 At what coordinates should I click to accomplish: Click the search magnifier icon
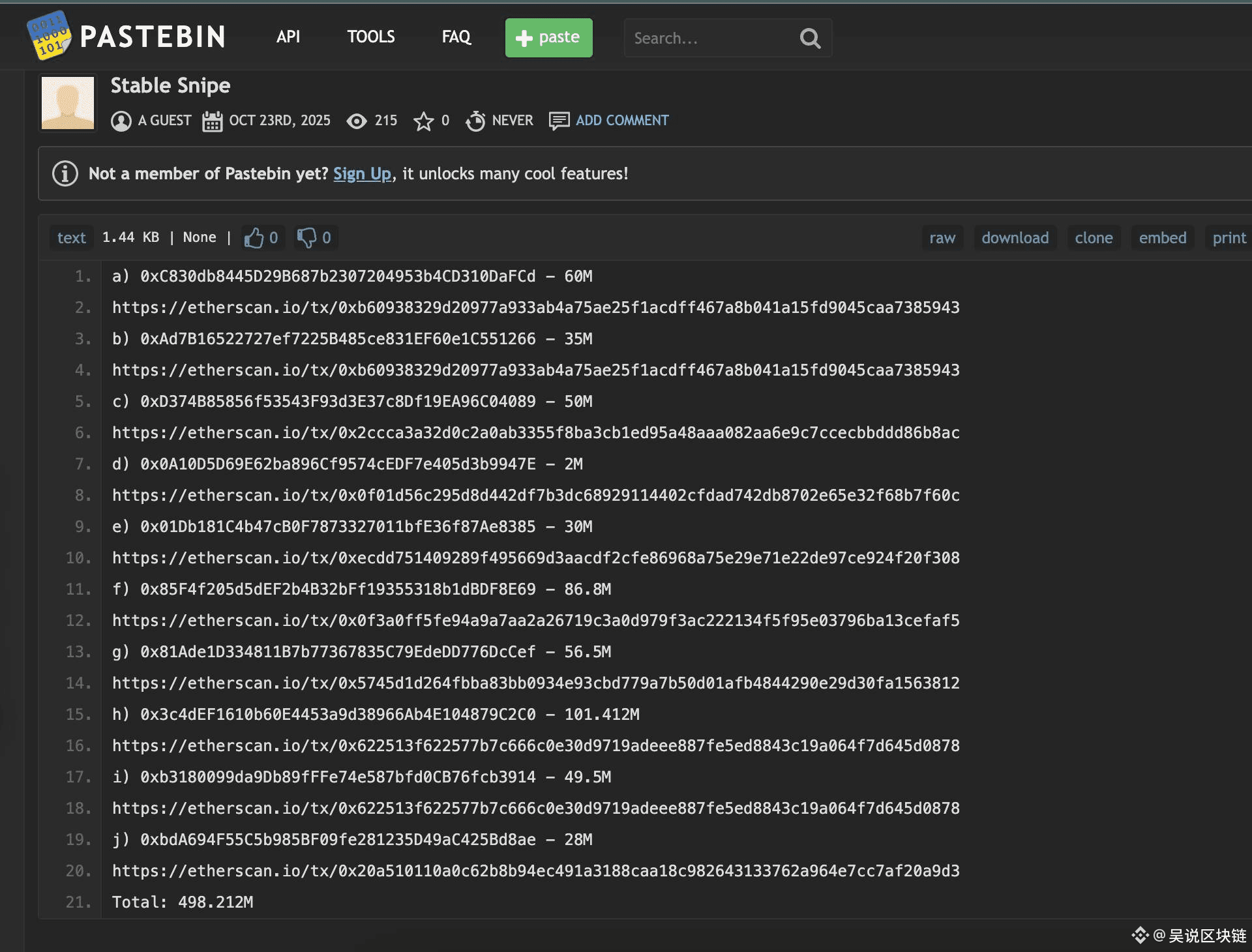tap(809, 38)
